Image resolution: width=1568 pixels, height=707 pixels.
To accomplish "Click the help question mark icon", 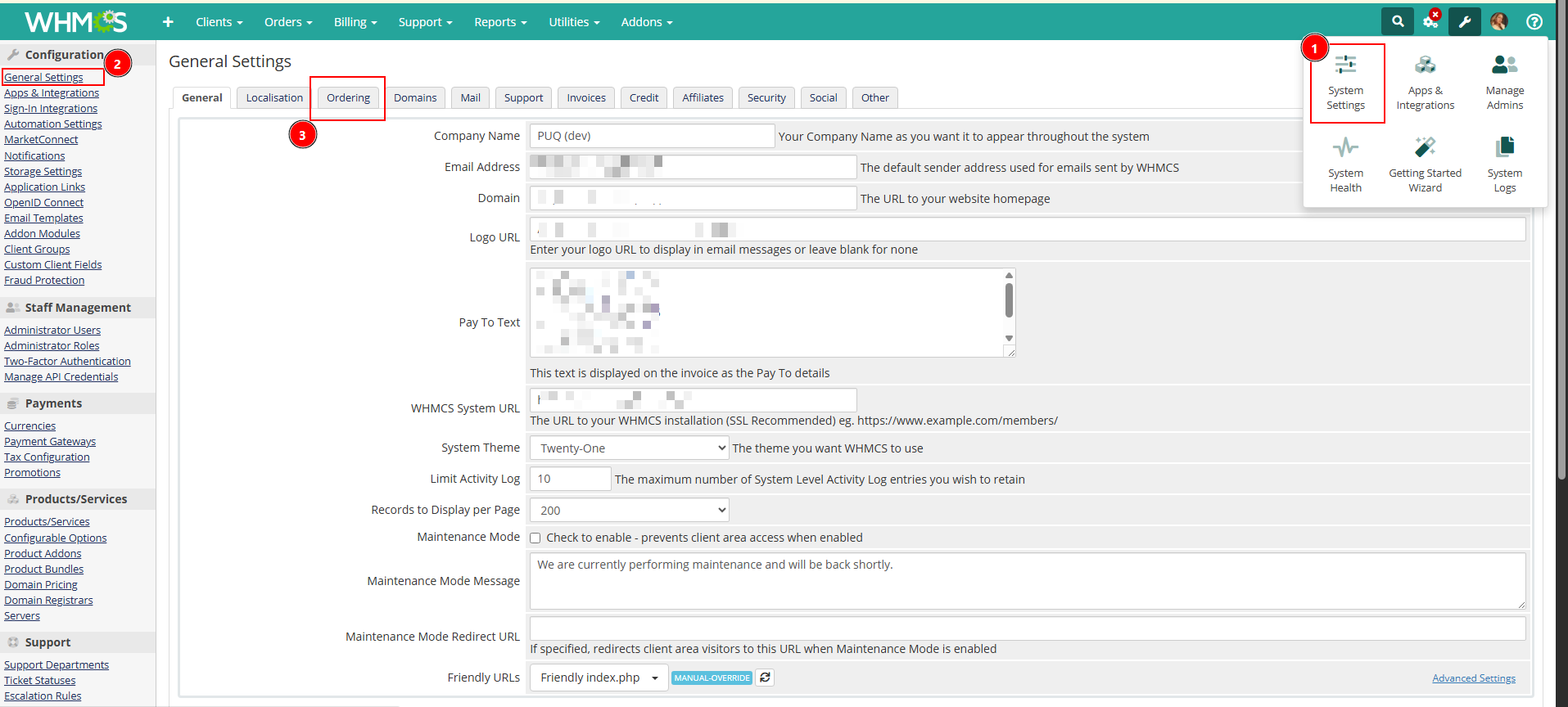I will pos(1534,22).
